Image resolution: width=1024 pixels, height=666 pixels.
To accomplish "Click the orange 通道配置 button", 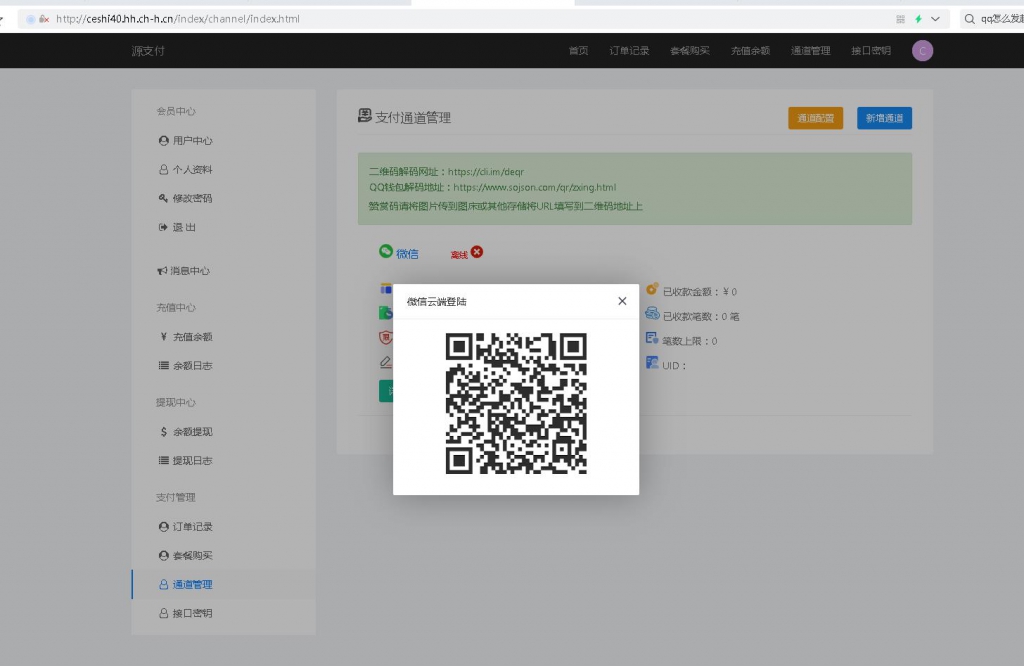I will pyautogui.click(x=815, y=118).
